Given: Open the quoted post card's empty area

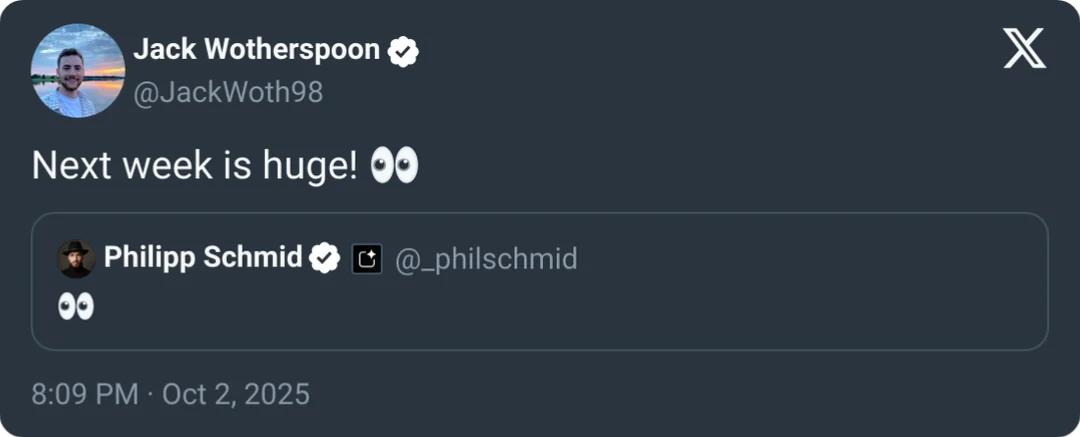Looking at the screenshot, I should 600,310.
